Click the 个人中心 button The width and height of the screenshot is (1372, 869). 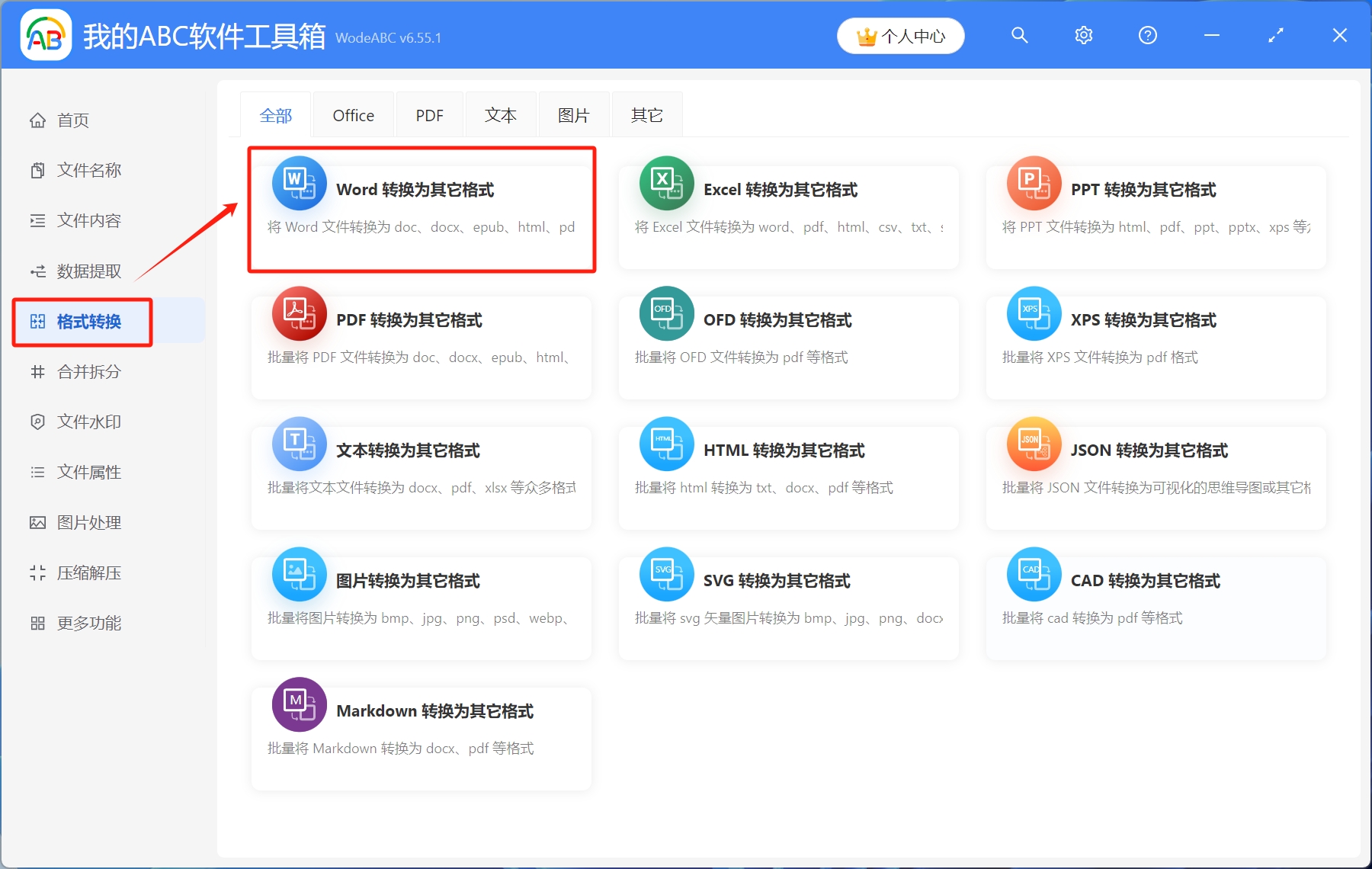(x=900, y=36)
